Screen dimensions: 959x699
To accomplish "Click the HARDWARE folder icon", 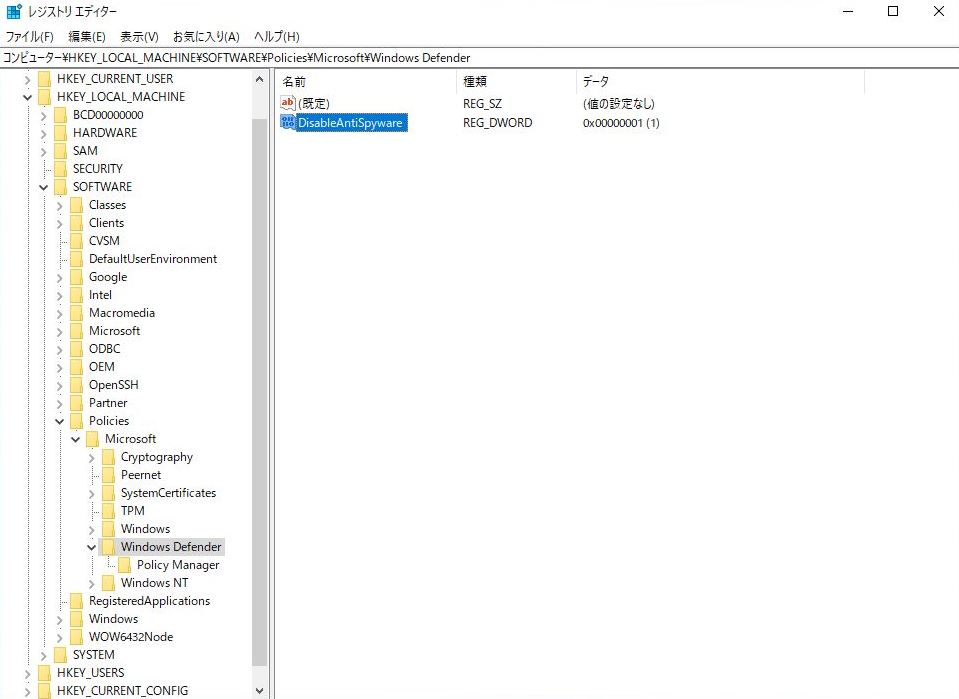I will click(x=61, y=133).
